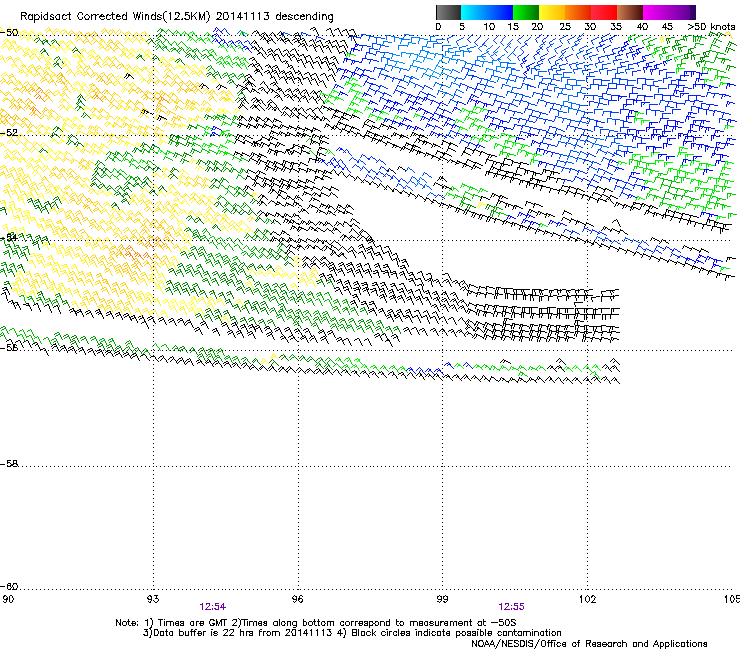Click the 'Data buffer is 22 hrs' note line
Image resolution: width=740 pixels, height=650 pixels.
[352, 633]
